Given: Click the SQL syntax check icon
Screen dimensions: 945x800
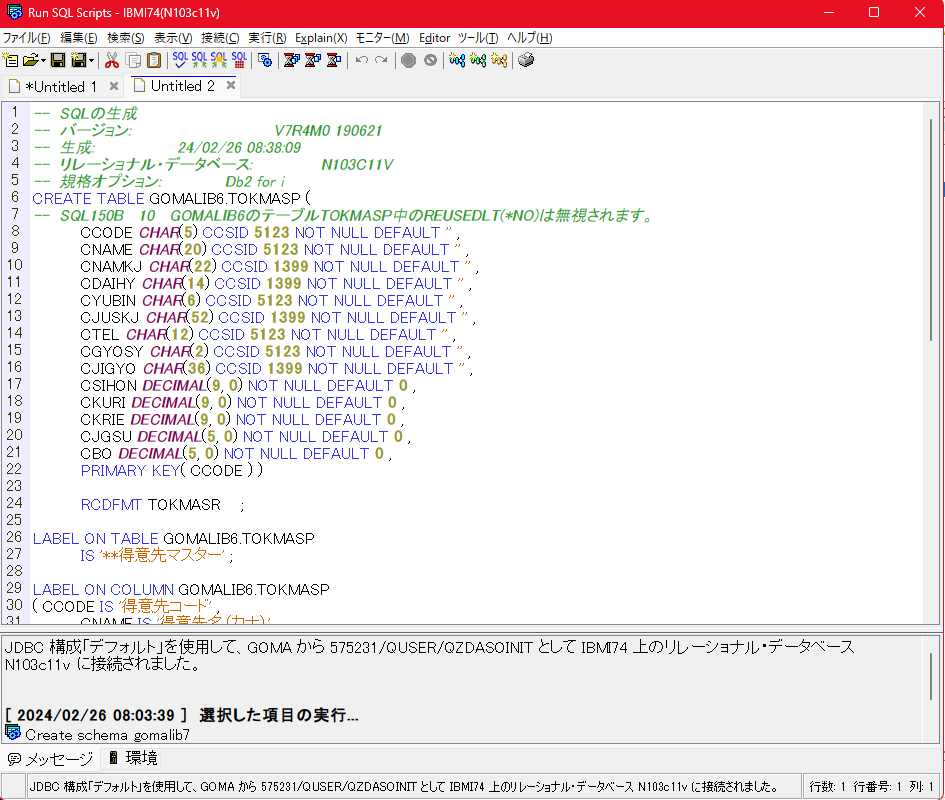Looking at the screenshot, I should point(180,60).
